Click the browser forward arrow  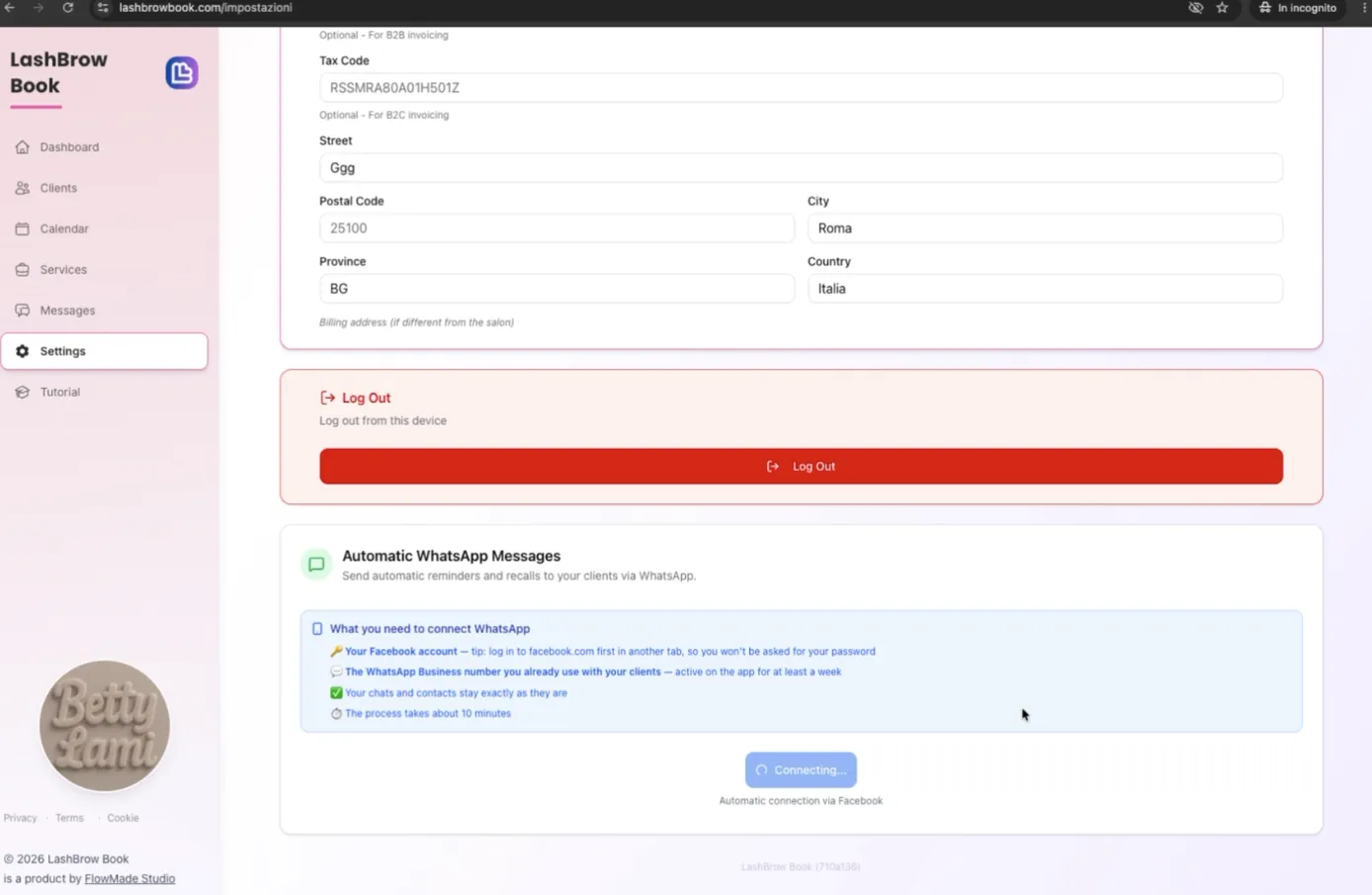39,8
